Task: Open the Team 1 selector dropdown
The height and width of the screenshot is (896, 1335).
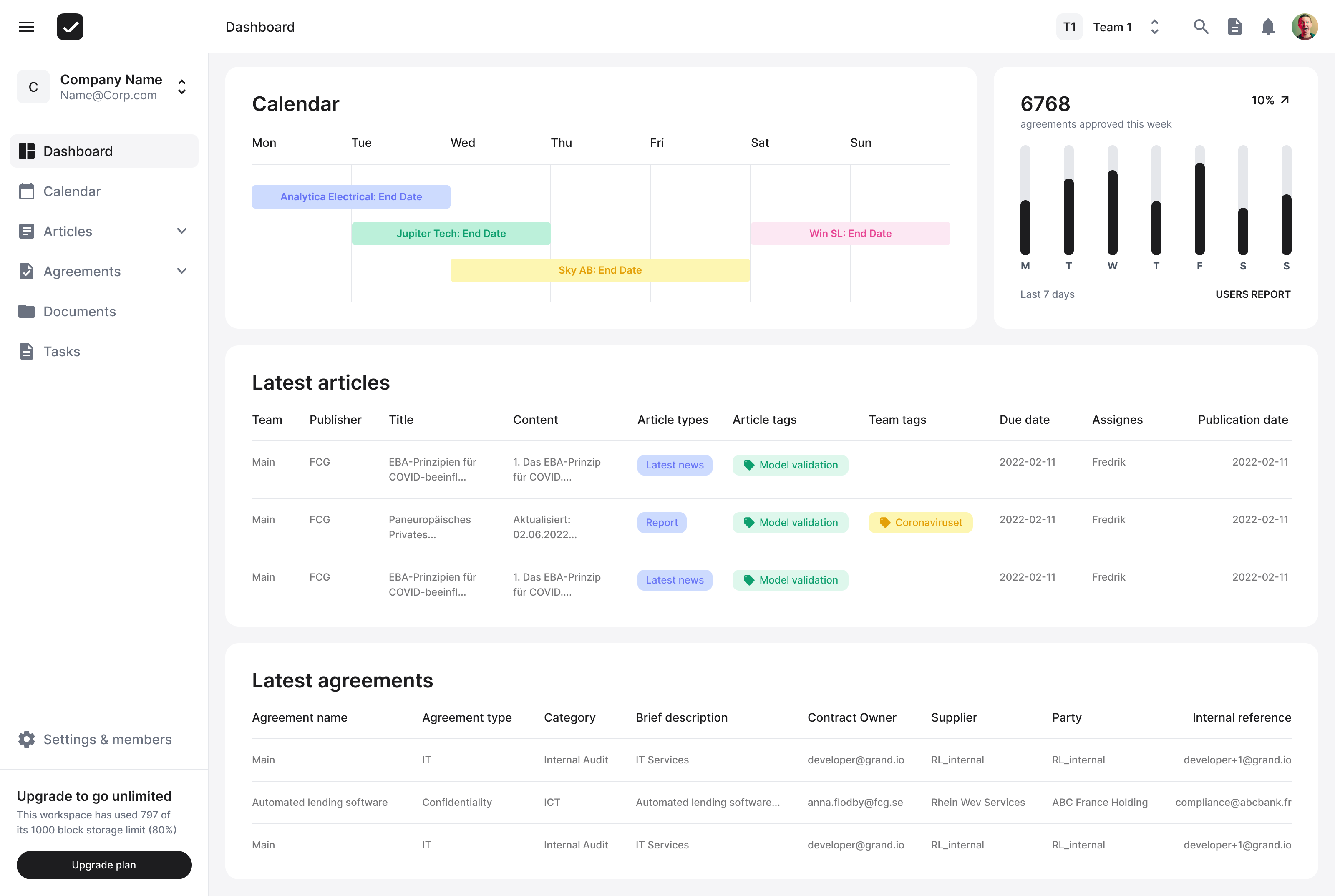Action: click(1154, 26)
